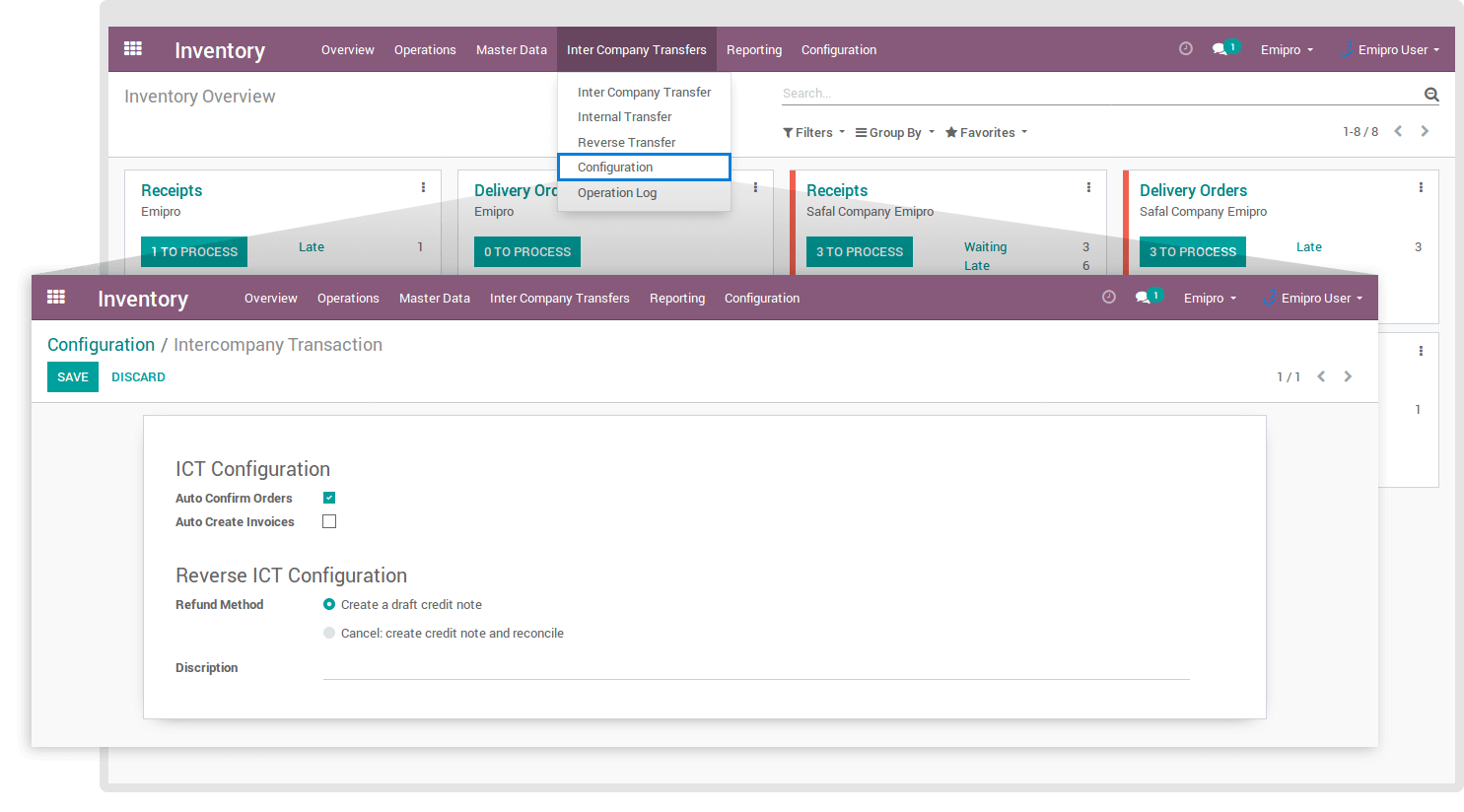Select Operation Log from the dropdown menu
Image resolution: width=1464 pixels, height=812 pixels.
coord(617,193)
